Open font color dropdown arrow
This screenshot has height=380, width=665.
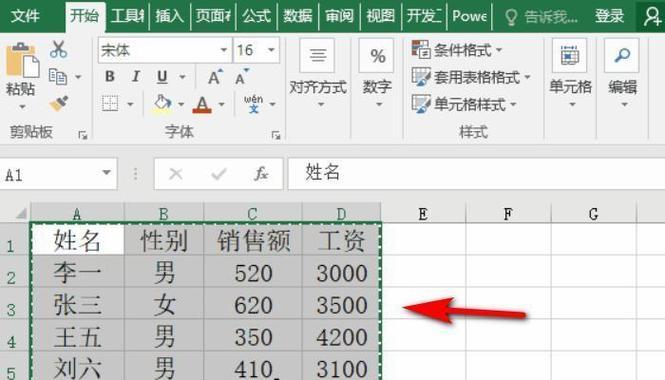(221, 104)
